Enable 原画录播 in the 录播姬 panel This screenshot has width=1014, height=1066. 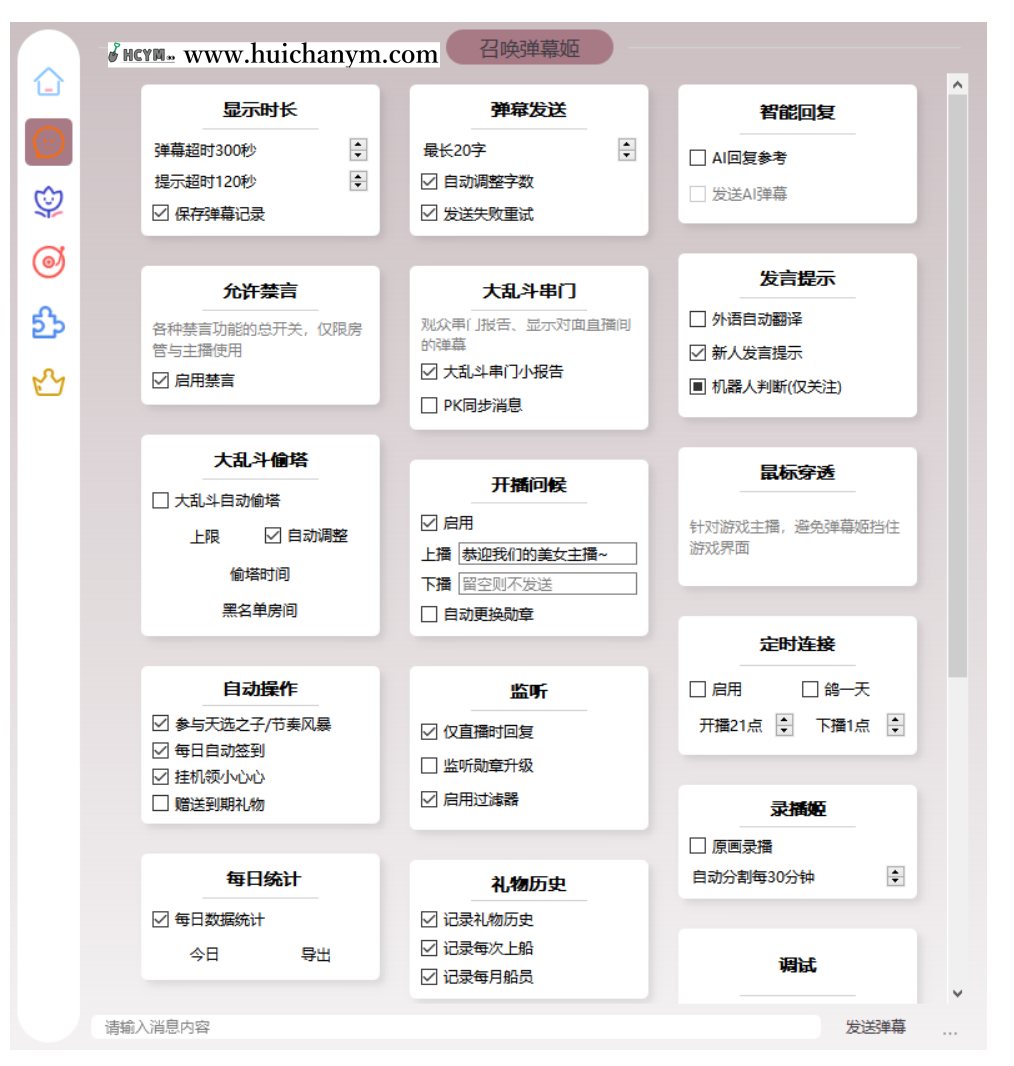coord(697,845)
